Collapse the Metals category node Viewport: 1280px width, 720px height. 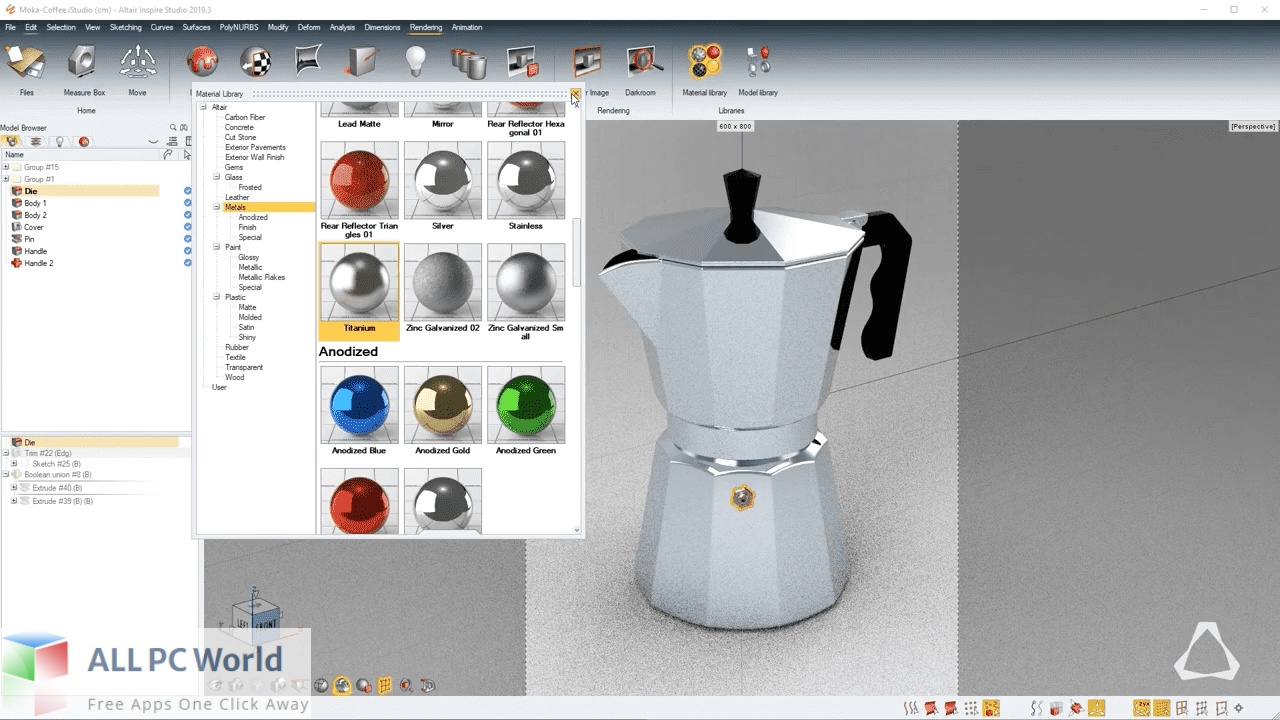[x=216, y=207]
